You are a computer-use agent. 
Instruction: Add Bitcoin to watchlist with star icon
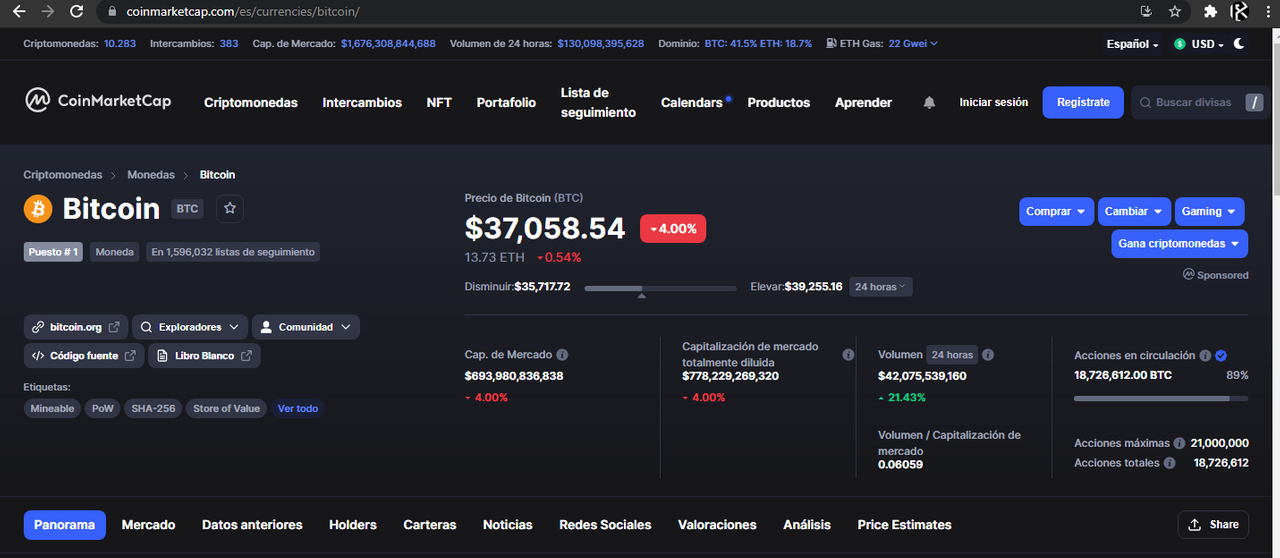tap(230, 208)
